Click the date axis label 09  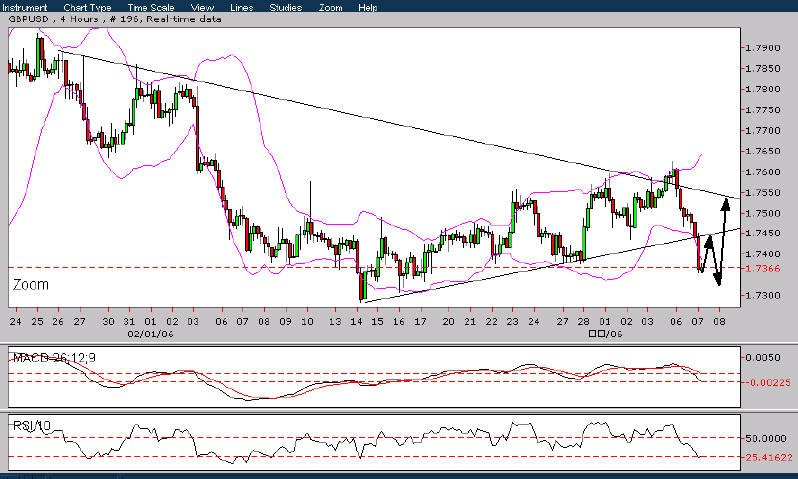point(286,322)
